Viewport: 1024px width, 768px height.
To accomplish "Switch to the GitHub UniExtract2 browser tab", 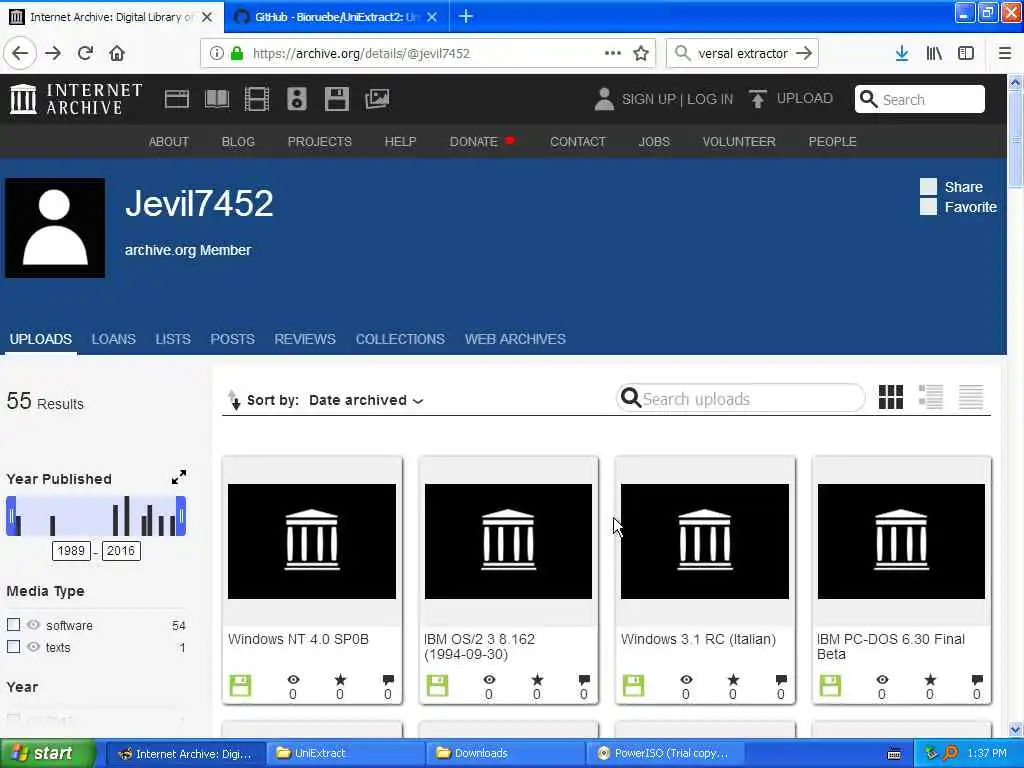I will tap(336, 17).
